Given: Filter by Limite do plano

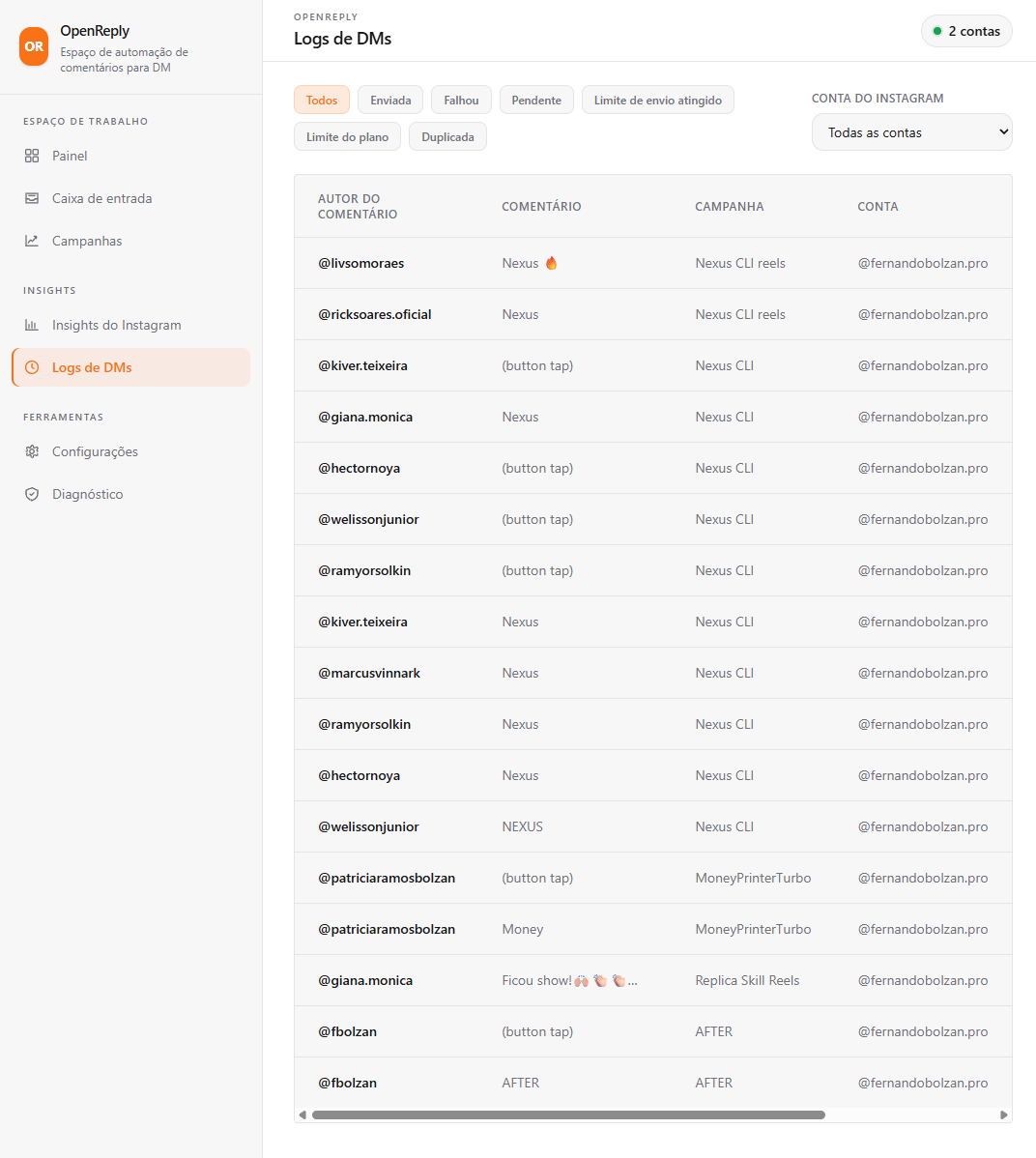Looking at the screenshot, I should pos(347,136).
